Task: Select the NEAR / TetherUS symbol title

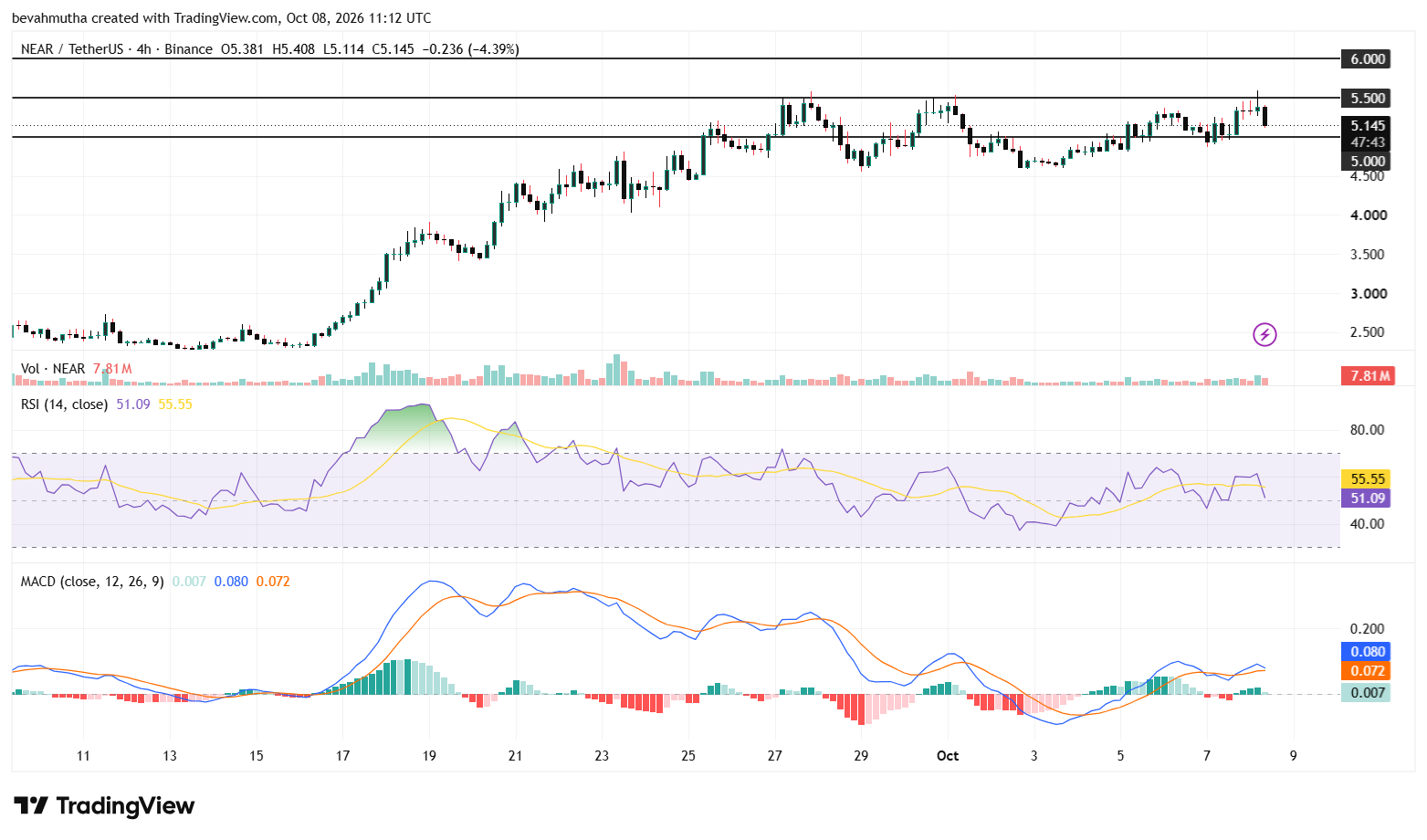Action: (72, 49)
